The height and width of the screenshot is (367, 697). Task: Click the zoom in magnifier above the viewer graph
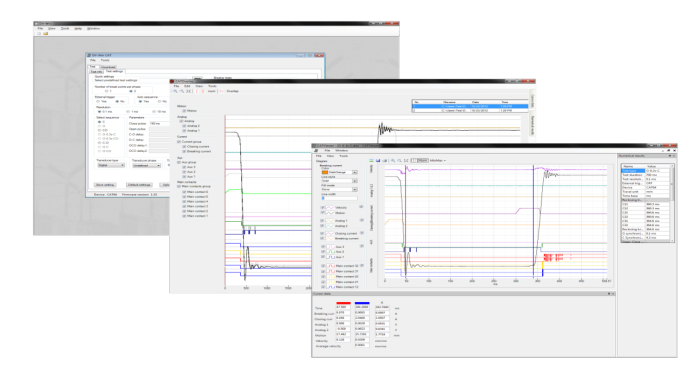pos(393,160)
